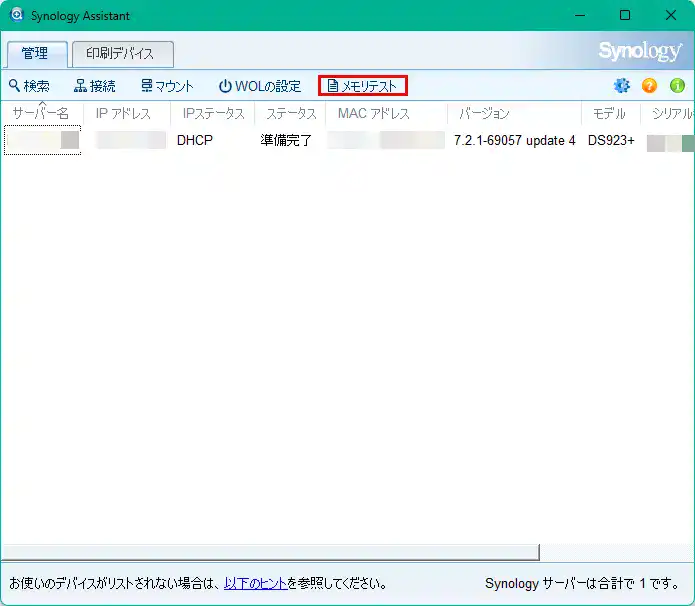
Task: Click the 検索 search toolbar icon
Action: [x=15, y=86]
